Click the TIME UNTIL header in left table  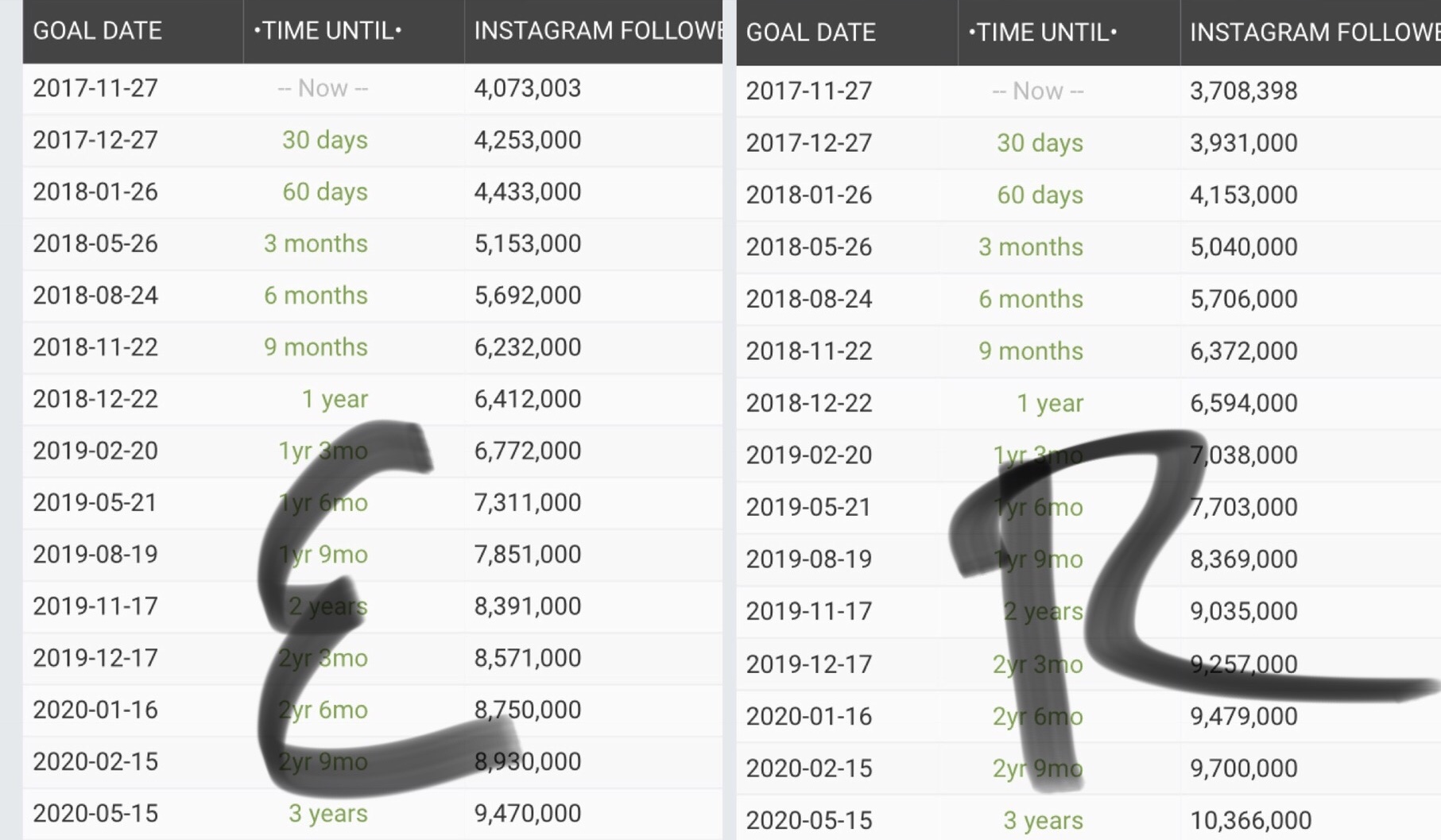327,31
